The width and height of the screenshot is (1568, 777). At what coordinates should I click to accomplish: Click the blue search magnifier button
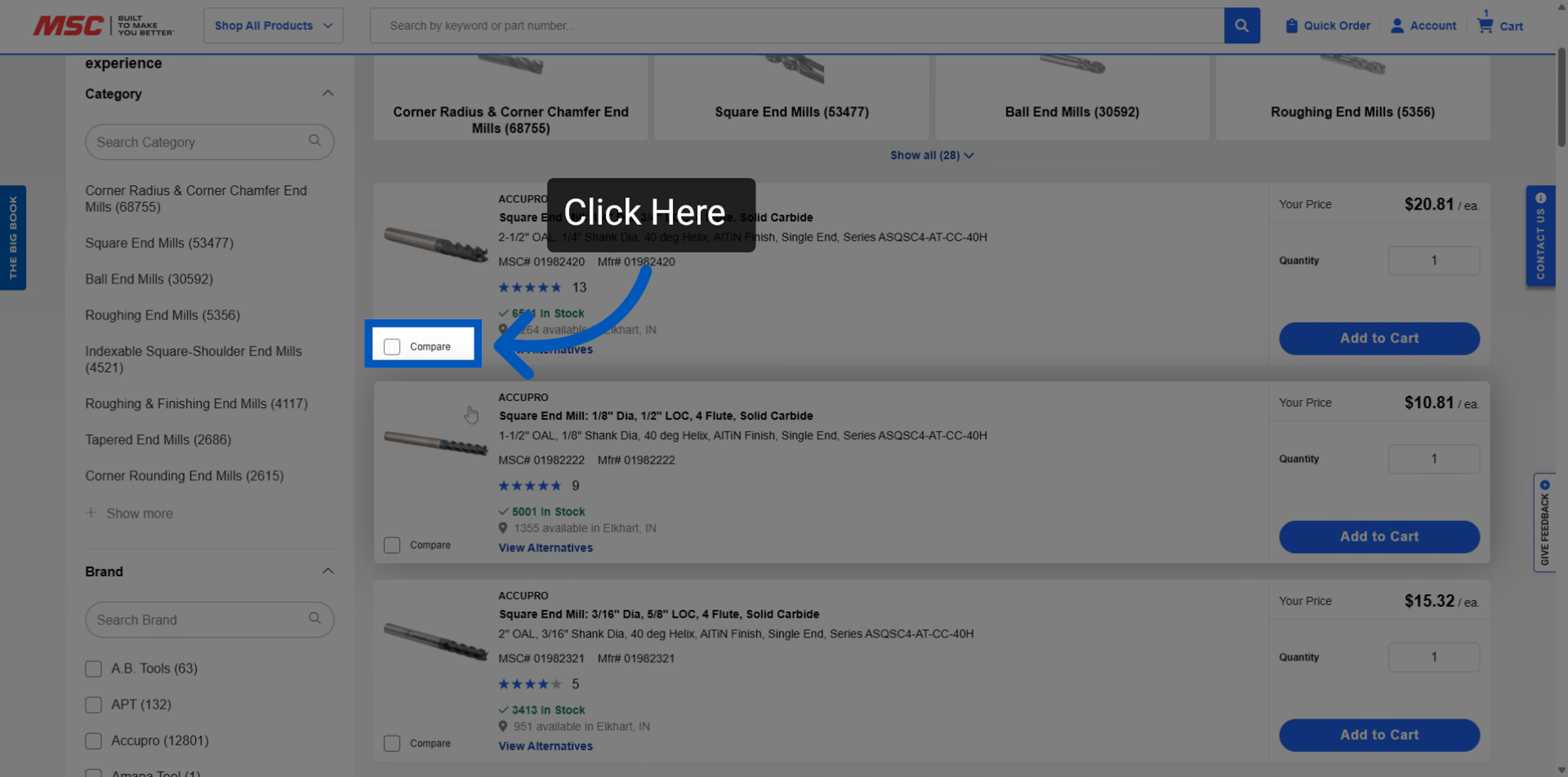point(1241,25)
